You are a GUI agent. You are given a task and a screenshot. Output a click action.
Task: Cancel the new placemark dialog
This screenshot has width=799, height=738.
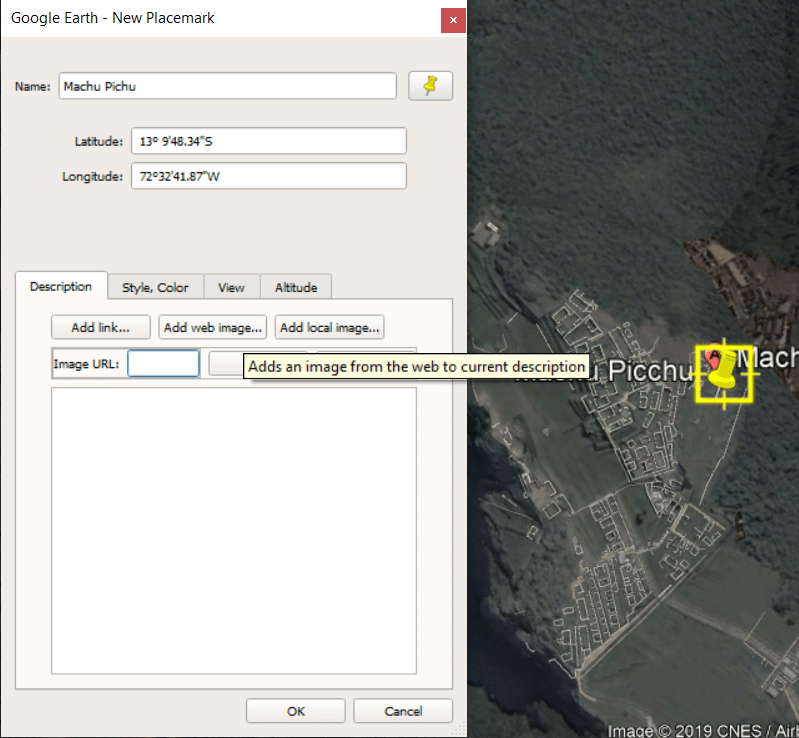403,710
